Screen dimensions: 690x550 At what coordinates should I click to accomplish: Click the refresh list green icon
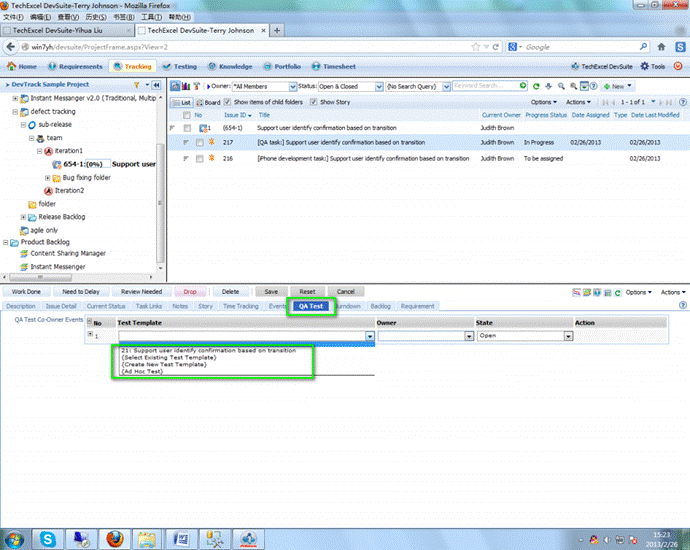click(x=536, y=86)
